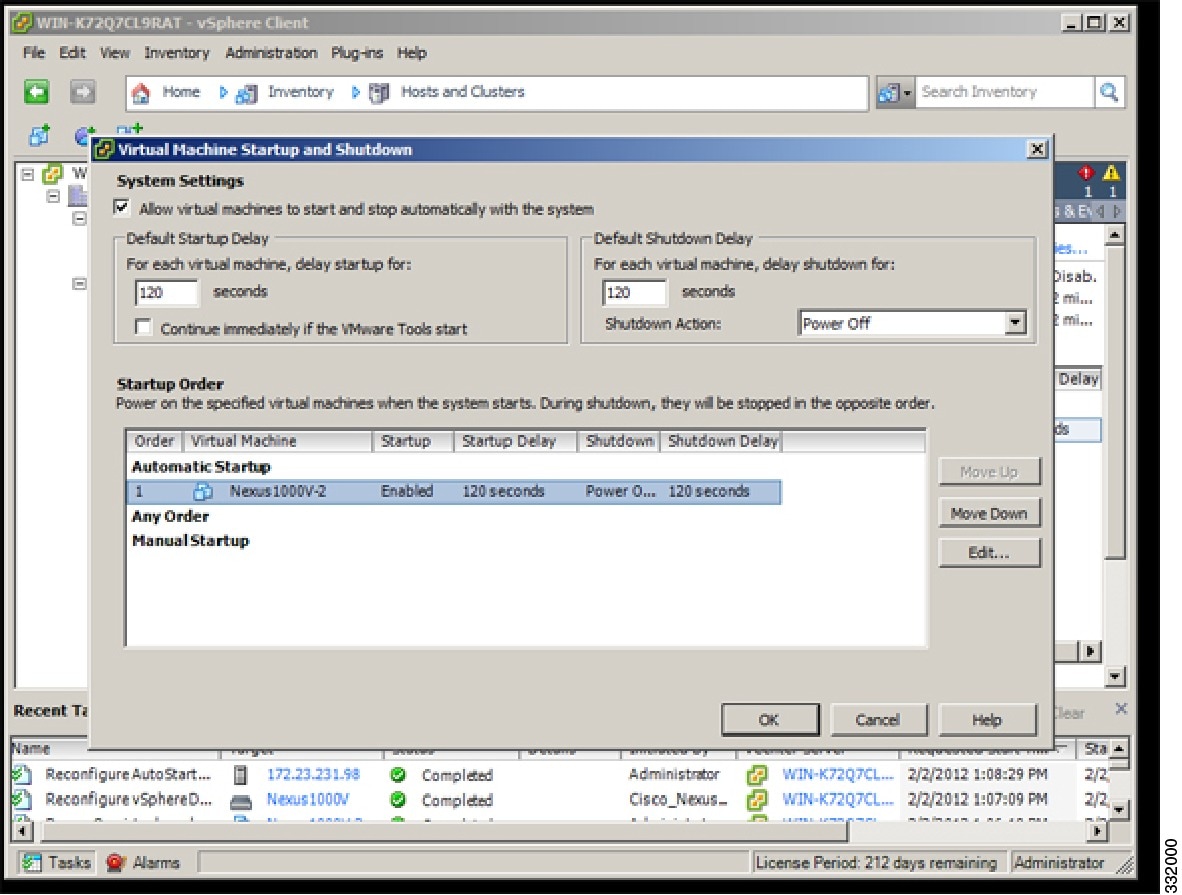
Task: Click right panel vertical scrollbar up arrow
Action: click(x=1115, y=235)
